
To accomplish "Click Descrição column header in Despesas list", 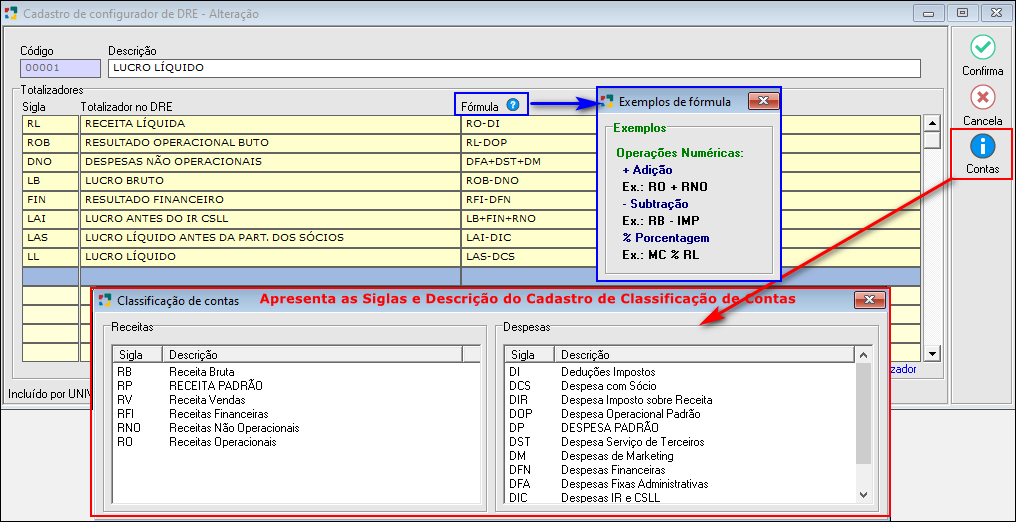I will pos(705,354).
